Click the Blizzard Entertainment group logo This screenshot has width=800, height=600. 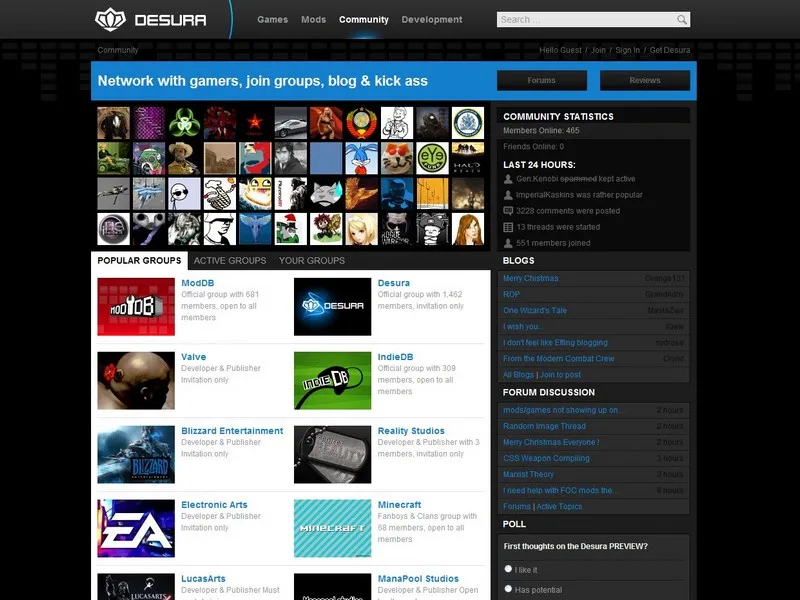point(136,454)
